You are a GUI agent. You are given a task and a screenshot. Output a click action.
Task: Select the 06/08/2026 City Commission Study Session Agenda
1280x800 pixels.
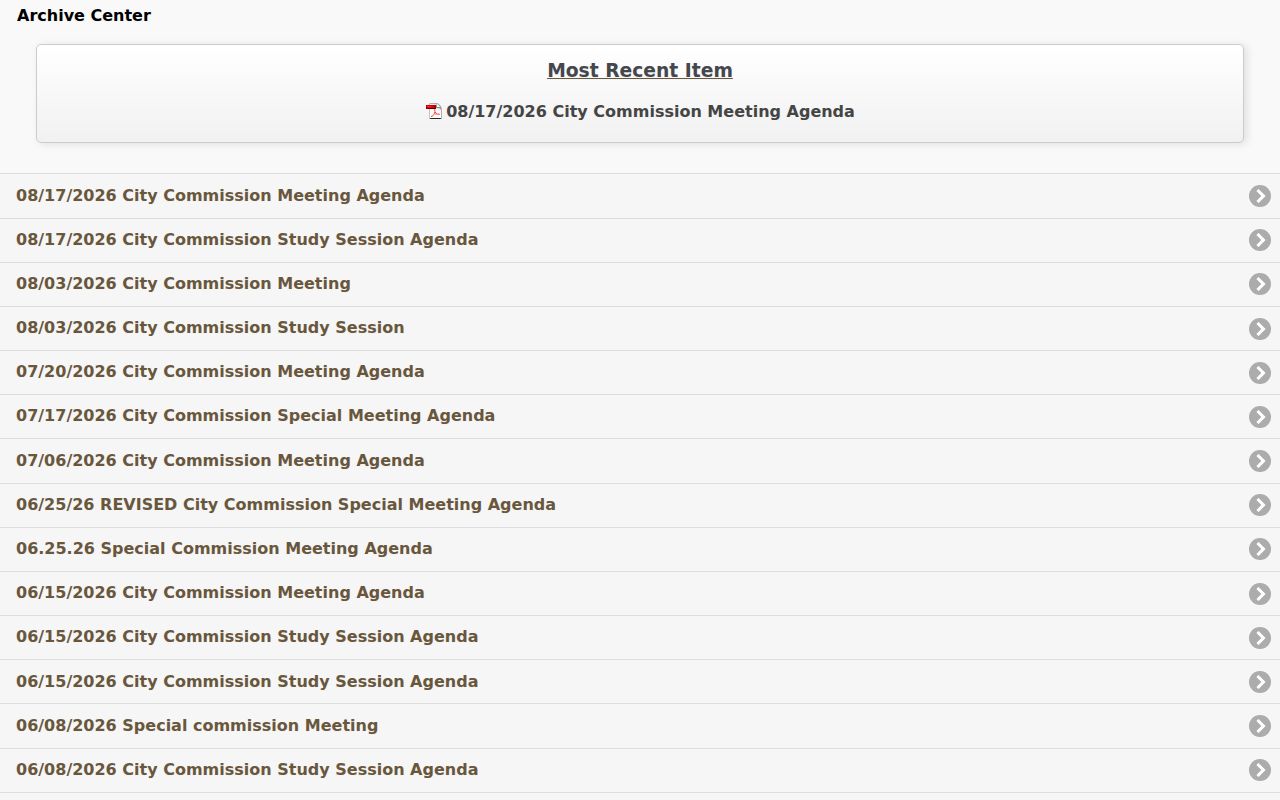pyautogui.click(x=247, y=769)
